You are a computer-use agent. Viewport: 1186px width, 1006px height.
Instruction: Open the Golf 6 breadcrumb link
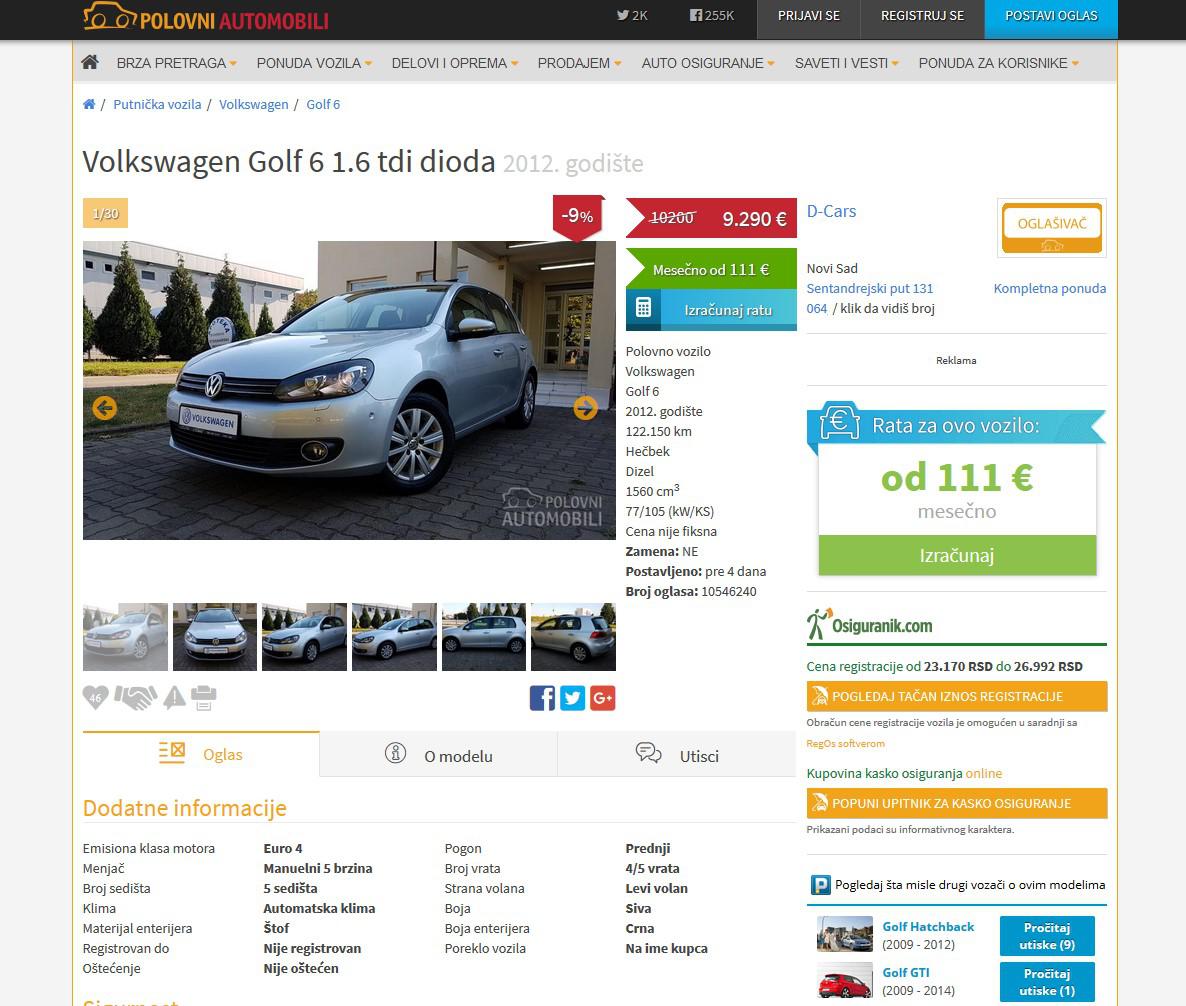(x=323, y=104)
